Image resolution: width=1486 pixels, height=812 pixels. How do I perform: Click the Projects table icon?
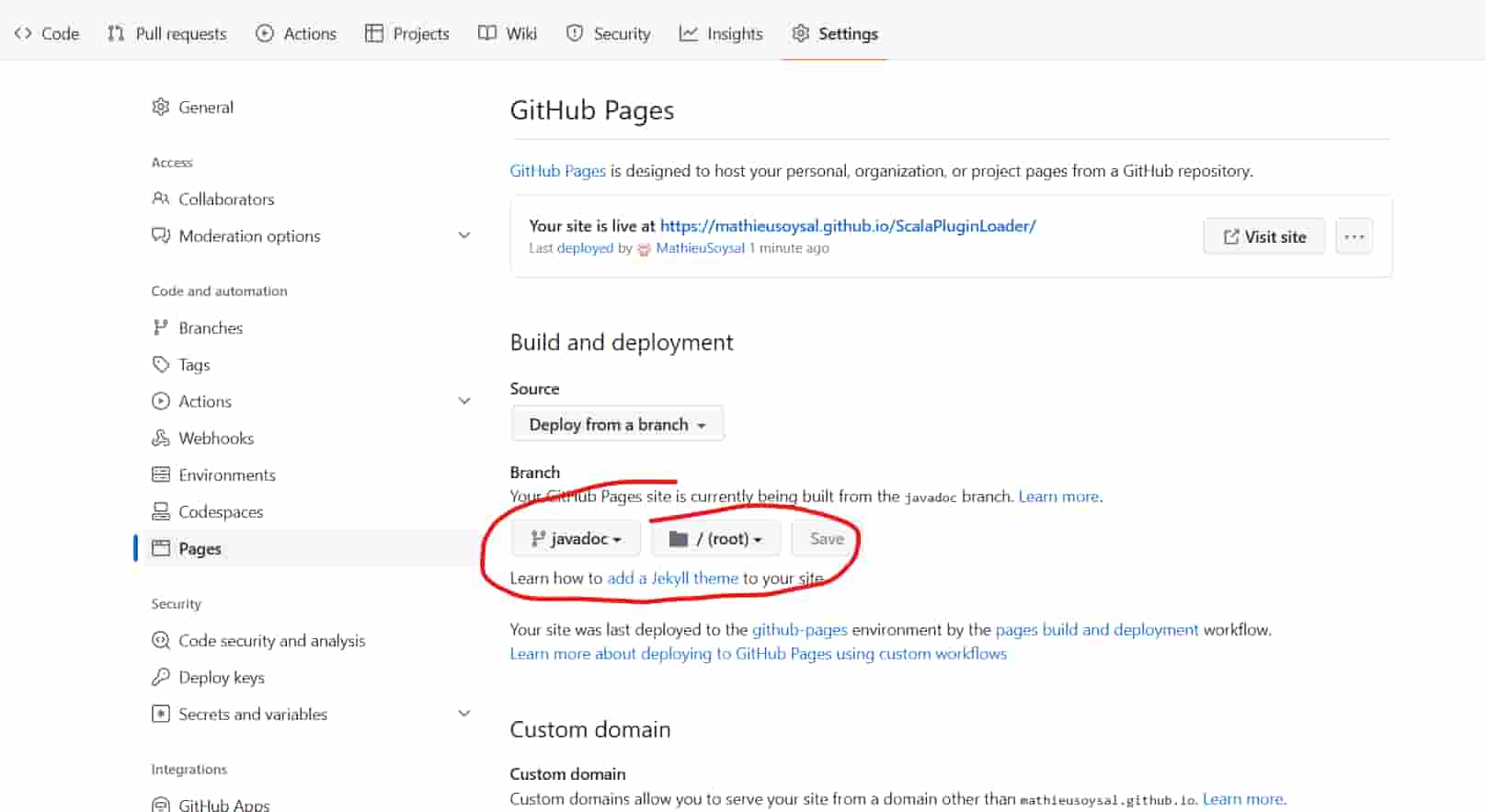pos(374,34)
